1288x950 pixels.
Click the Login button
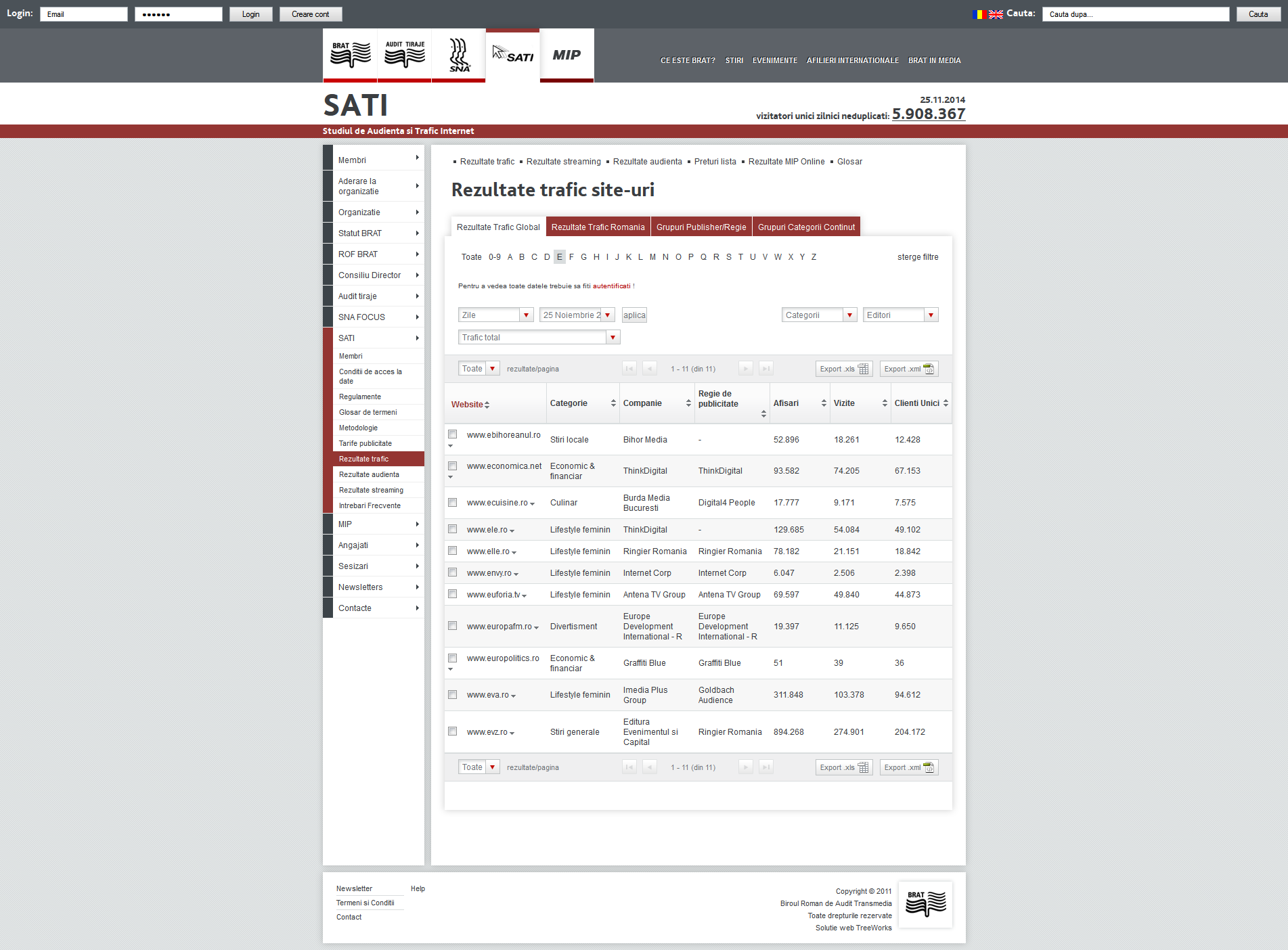250,14
